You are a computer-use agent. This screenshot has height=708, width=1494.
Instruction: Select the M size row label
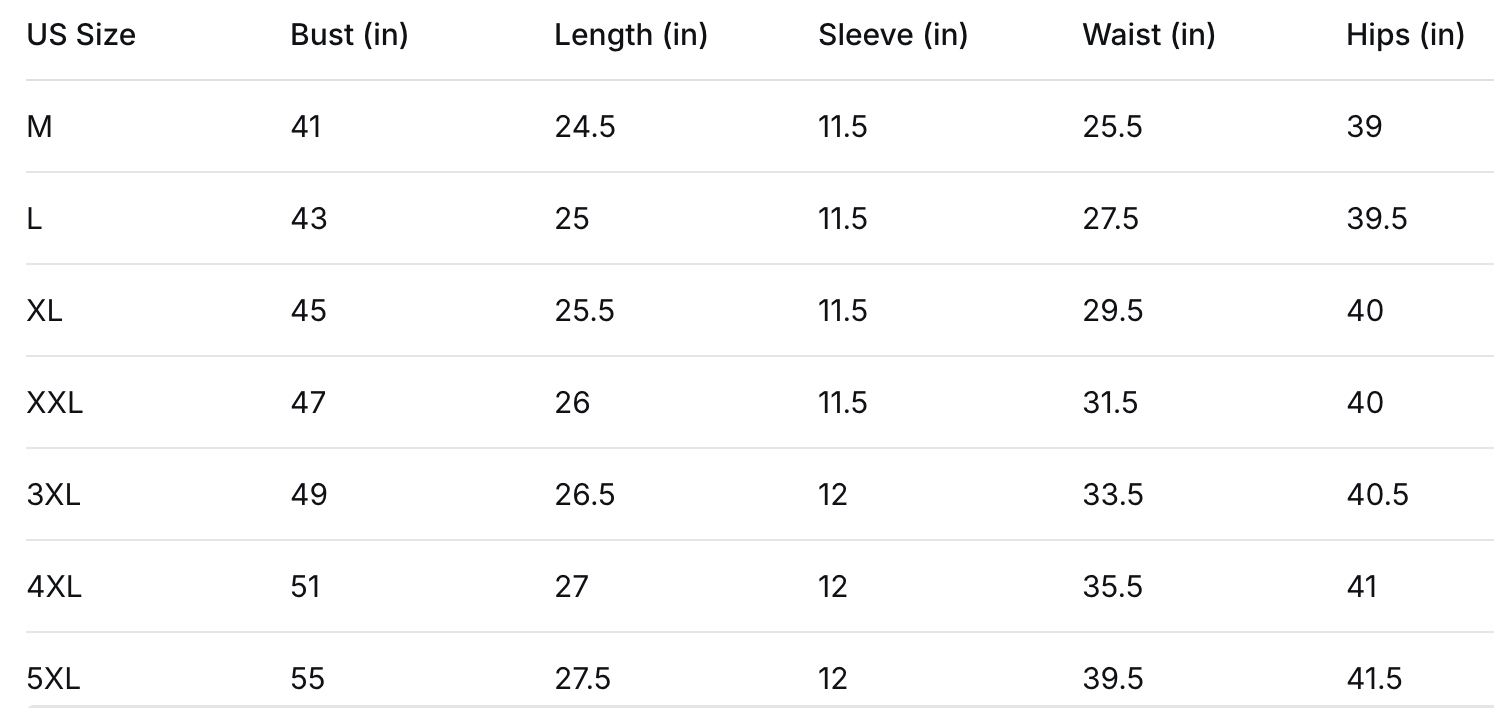click(x=39, y=127)
